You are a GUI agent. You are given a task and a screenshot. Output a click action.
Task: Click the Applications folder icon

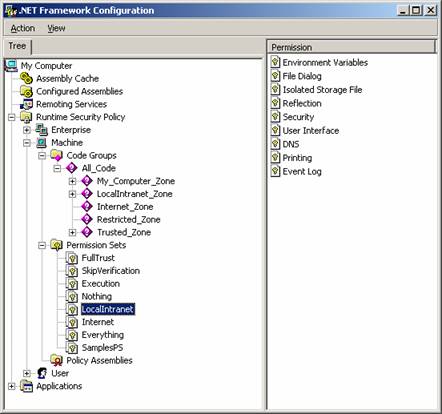pyautogui.click(x=26, y=386)
